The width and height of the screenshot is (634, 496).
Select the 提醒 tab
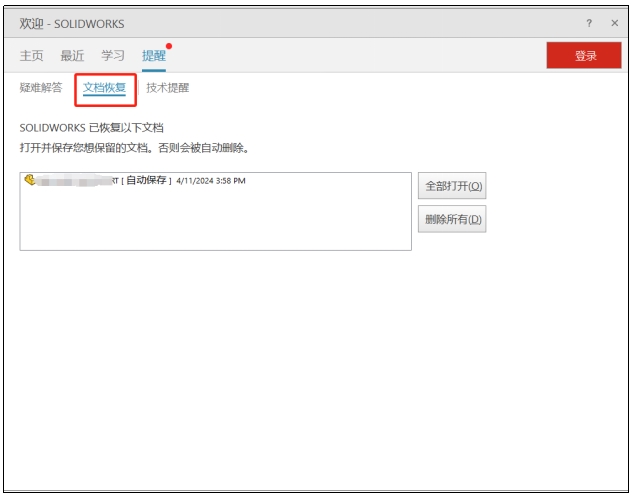[x=154, y=55]
